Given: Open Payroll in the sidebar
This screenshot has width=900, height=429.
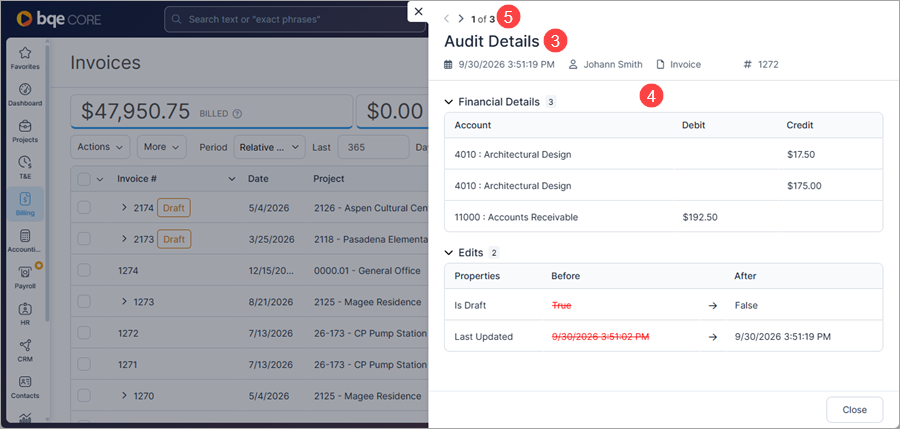Looking at the screenshot, I should click(25, 277).
